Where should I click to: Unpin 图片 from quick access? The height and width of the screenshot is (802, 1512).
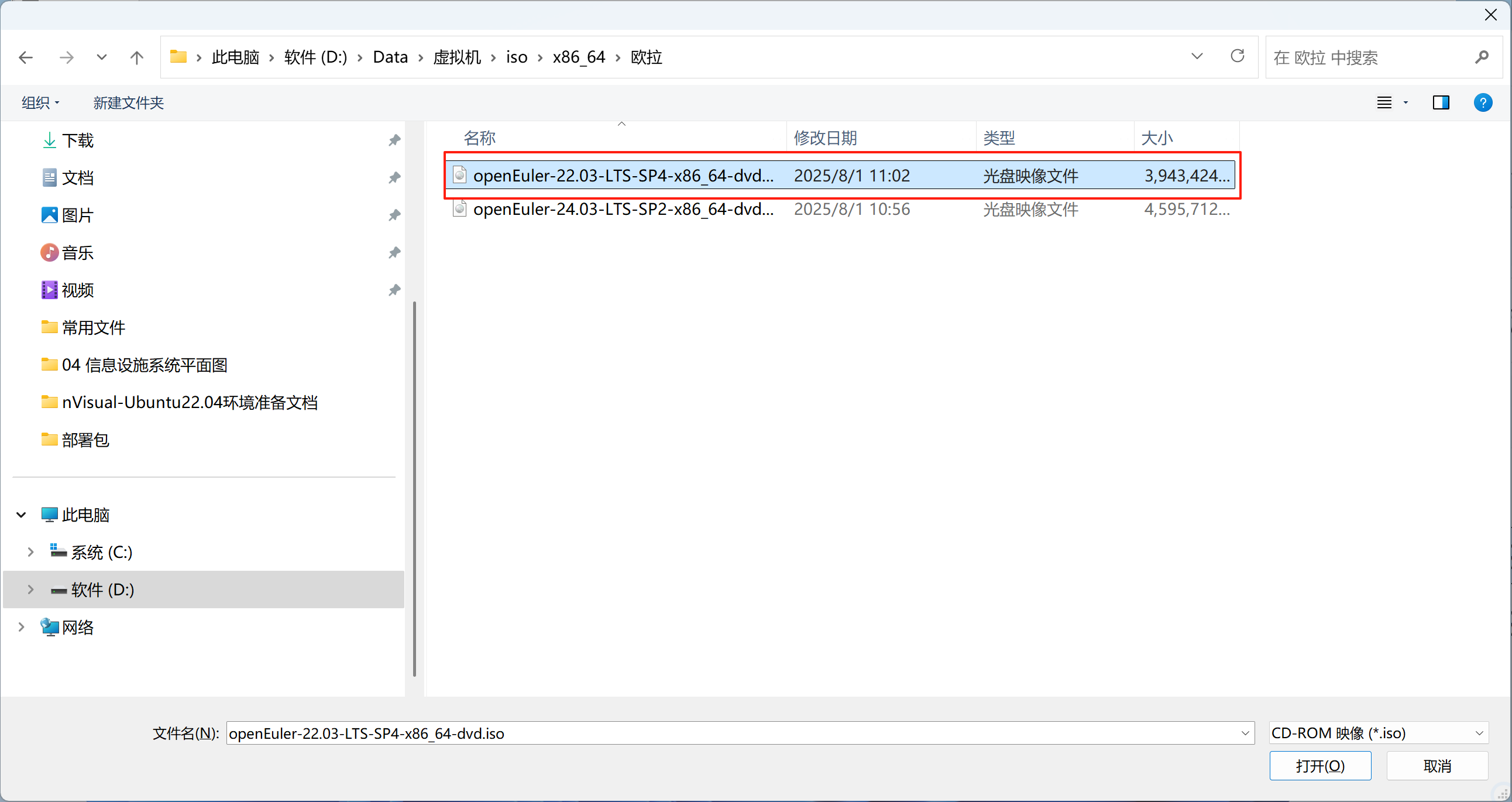(394, 215)
